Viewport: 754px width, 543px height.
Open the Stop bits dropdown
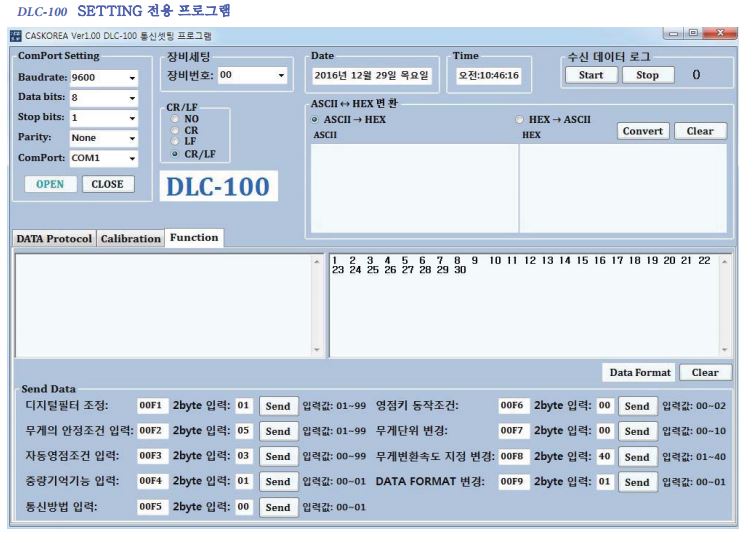point(104,118)
